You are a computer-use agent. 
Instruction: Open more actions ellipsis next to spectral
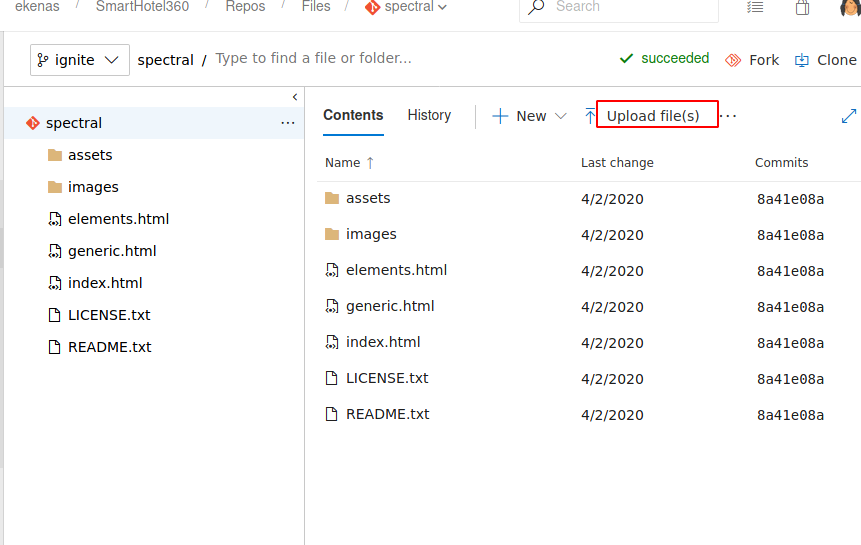coord(288,123)
